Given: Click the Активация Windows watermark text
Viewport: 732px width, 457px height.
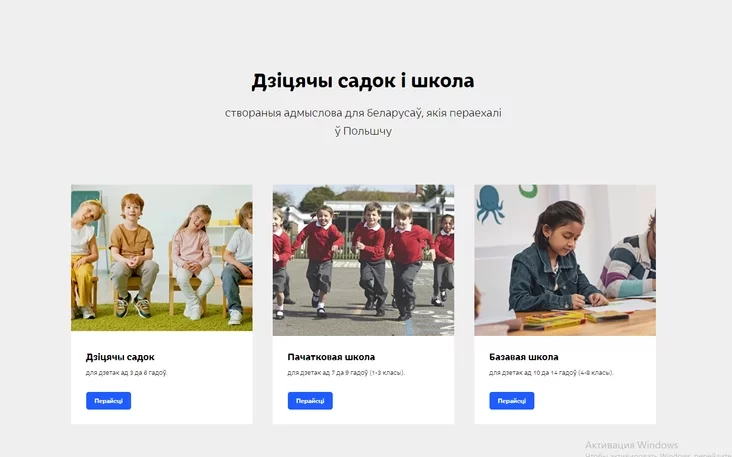Looking at the screenshot, I should (631, 445).
